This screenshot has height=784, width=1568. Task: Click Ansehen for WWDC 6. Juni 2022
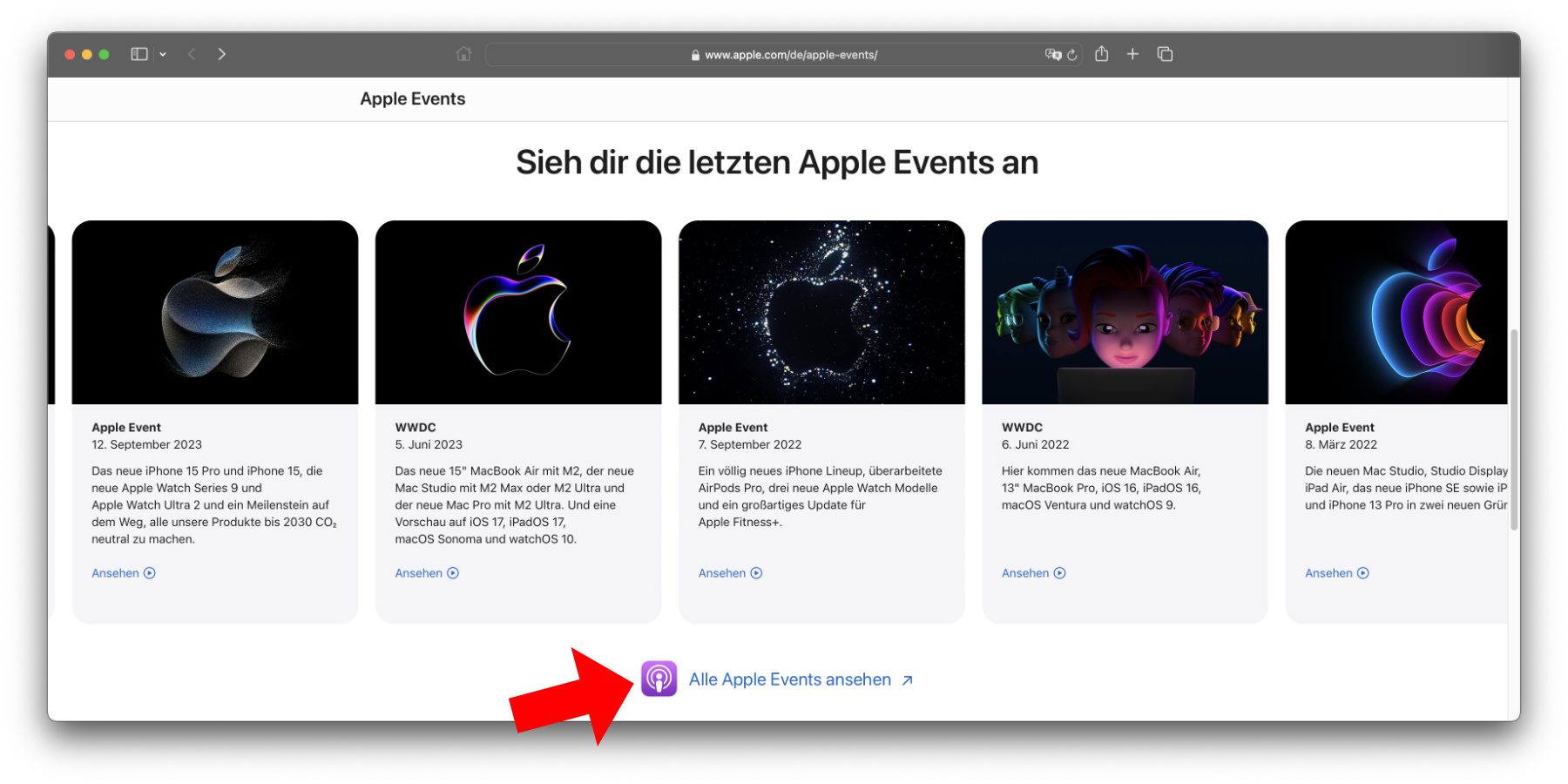coord(1032,573)
